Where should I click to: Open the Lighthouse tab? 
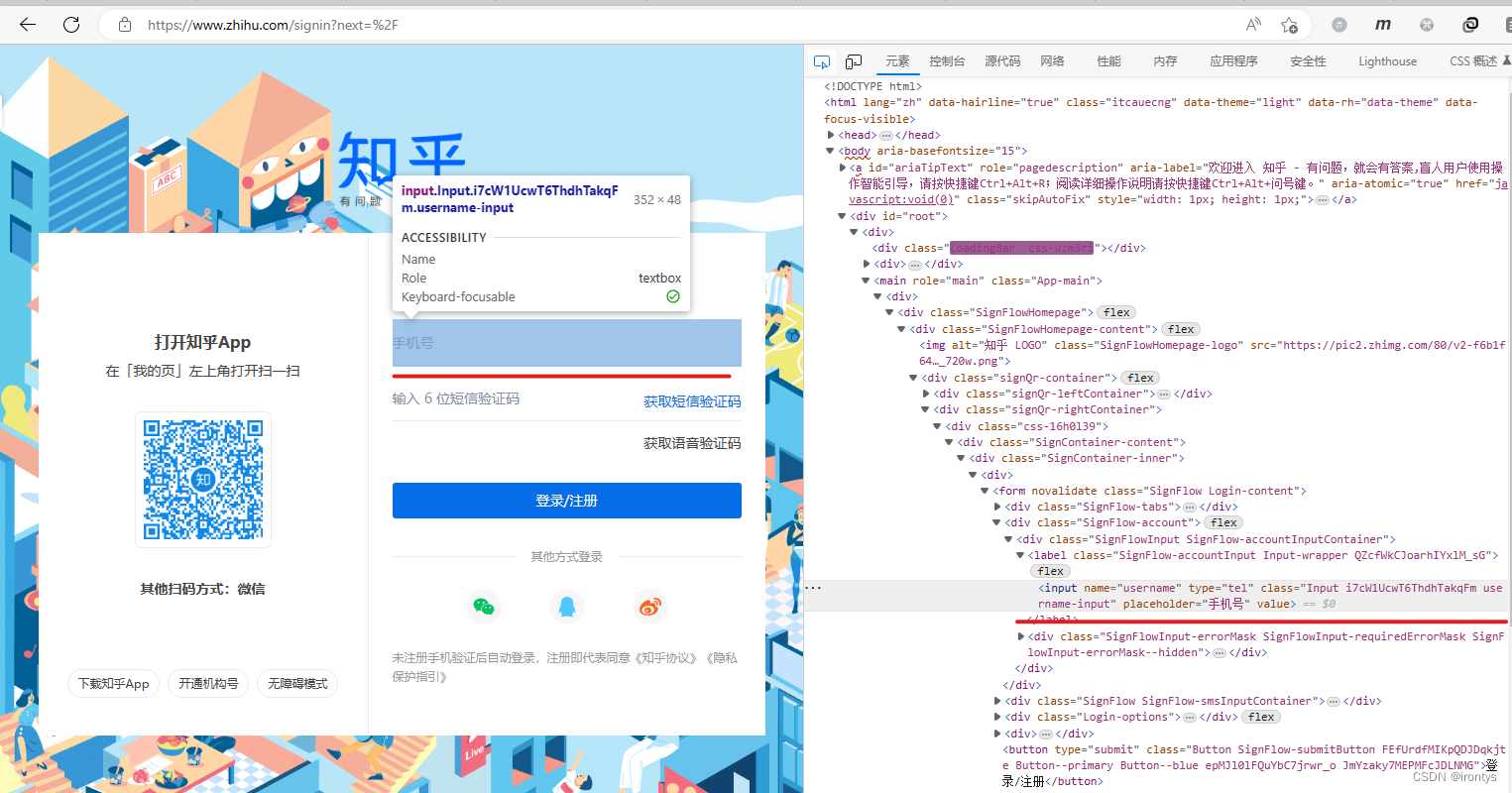[x=1387, y=61]
